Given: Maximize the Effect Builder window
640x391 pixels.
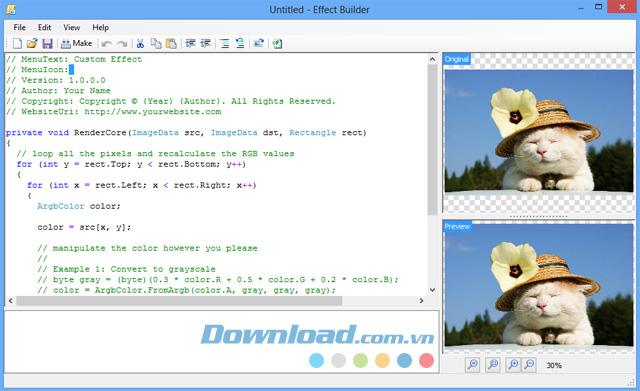Looking at the screenshot, I should point(598,7).
